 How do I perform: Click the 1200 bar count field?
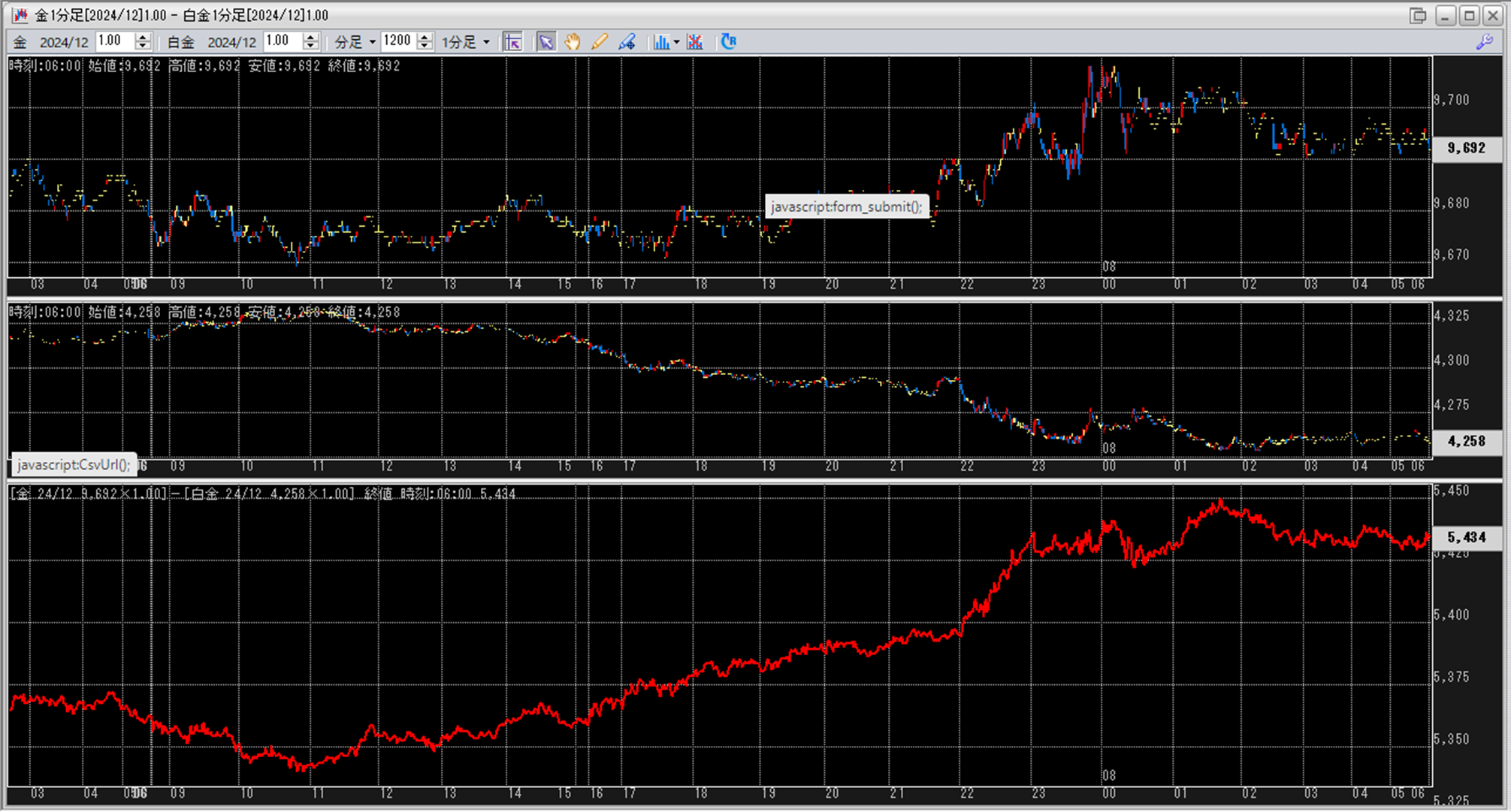(x=397, y=41)
